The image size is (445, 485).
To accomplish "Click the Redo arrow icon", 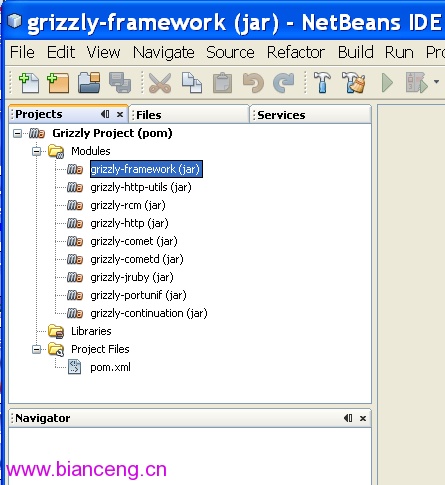I will [284, 83].
